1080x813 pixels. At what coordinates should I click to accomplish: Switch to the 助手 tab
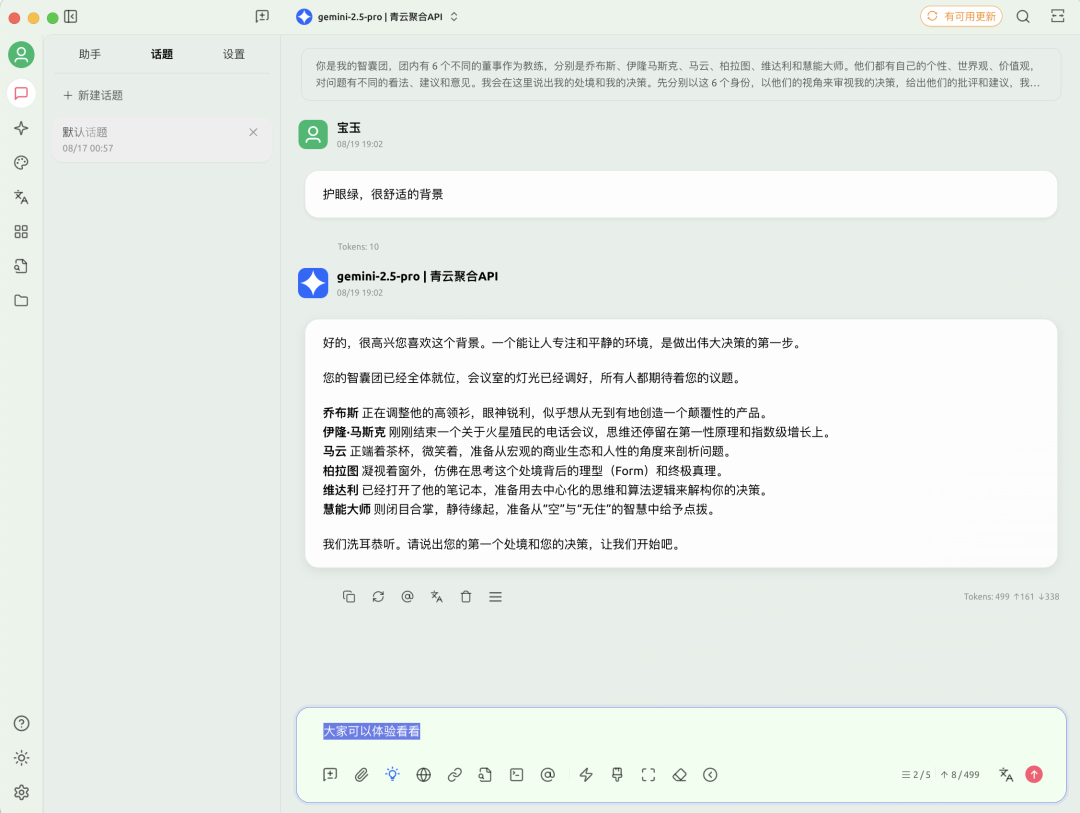coord(90,54)
